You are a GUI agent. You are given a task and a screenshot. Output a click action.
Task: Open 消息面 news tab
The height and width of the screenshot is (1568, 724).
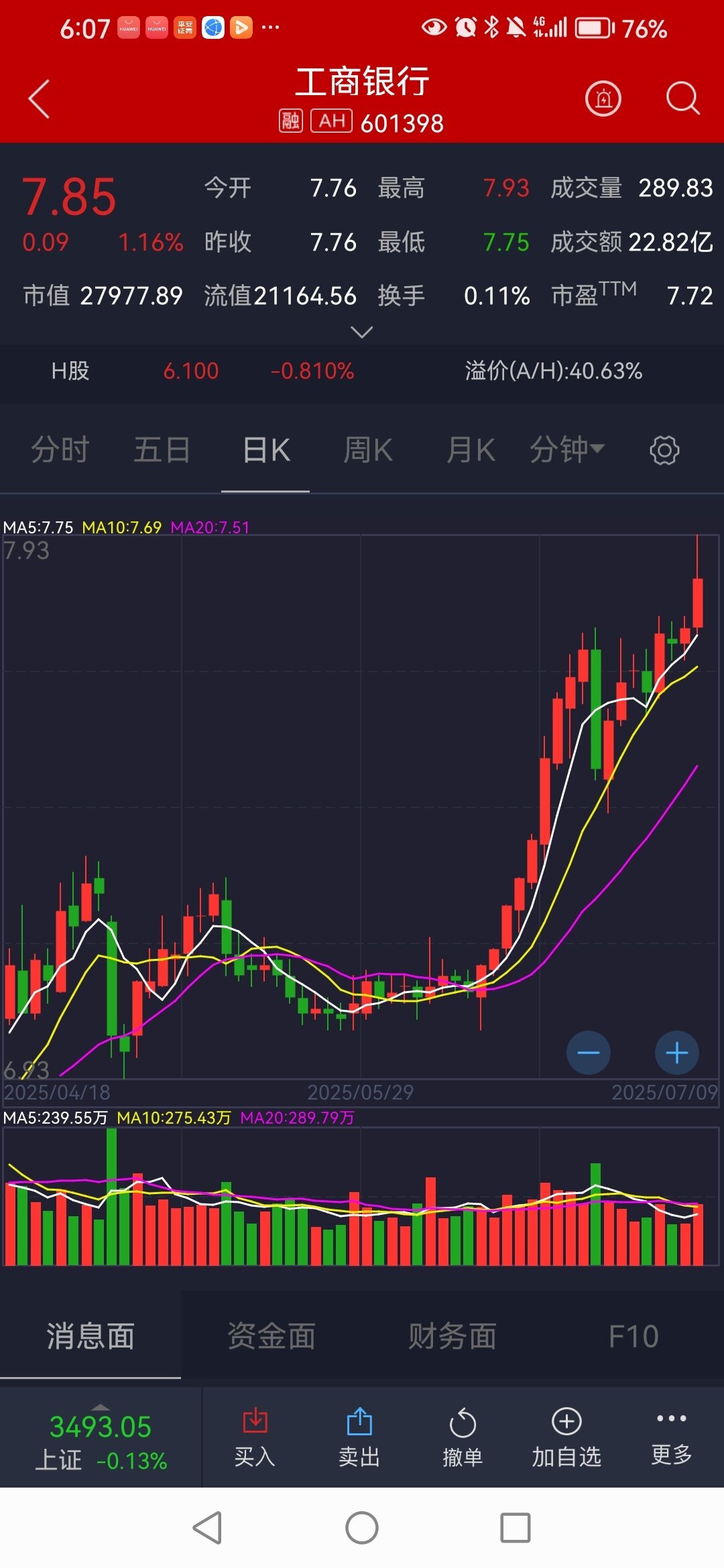[x=90, y=1336]
